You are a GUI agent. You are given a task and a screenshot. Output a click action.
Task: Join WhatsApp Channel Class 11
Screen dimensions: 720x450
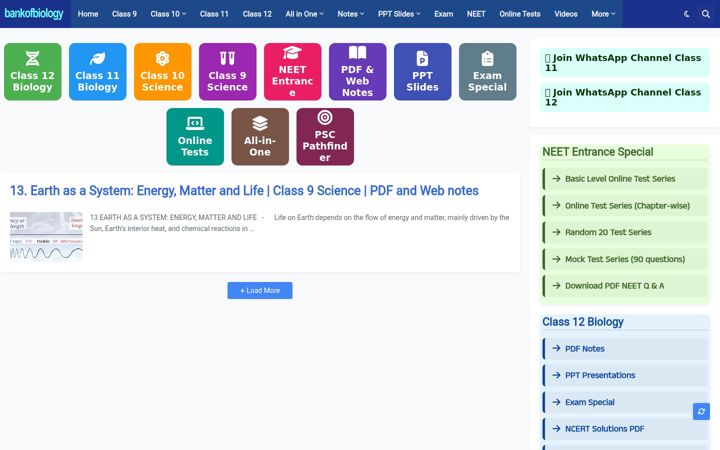pyautogui.click(x=624, y=62)
